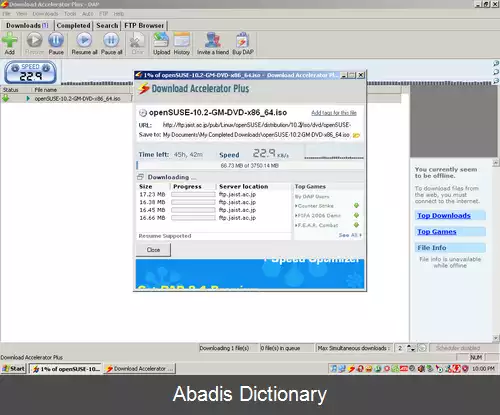Click the green download icon beside Counter Strike
This screenshot has height=415, width=500.
356,206
